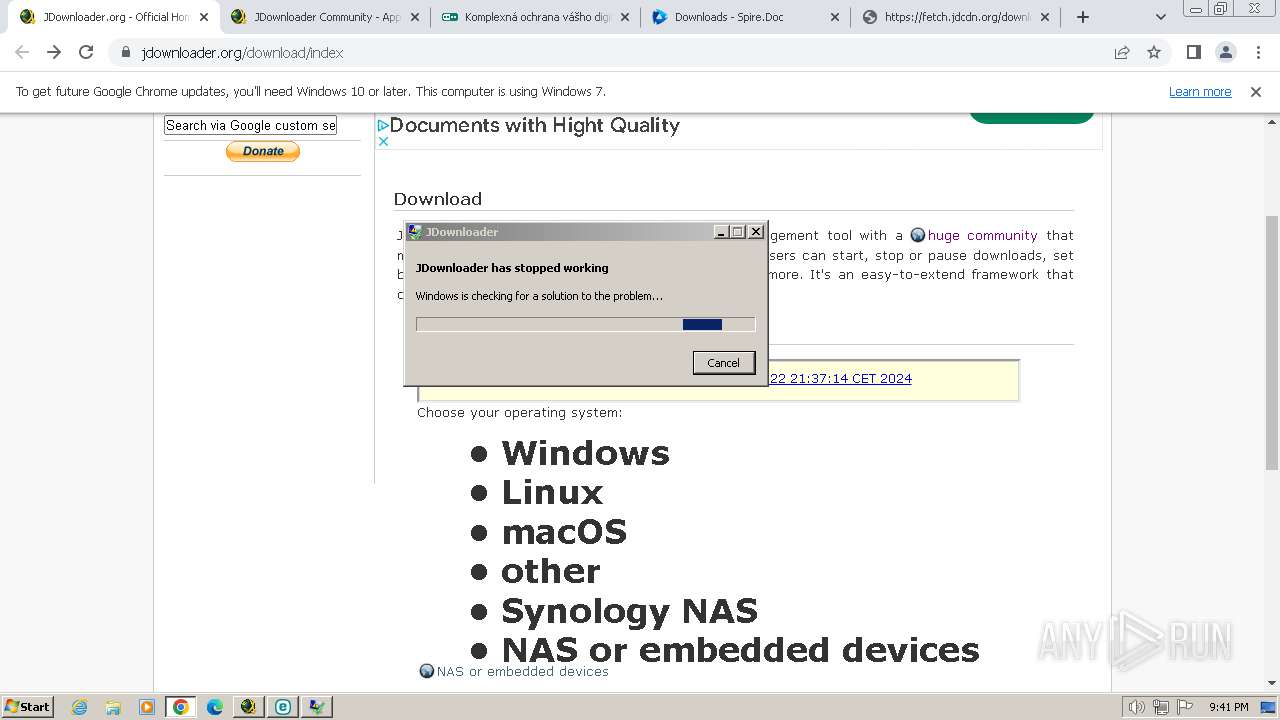Choose Windows operating system
1280x720 pixels.
pyautogui.click(x=585, y=453)
